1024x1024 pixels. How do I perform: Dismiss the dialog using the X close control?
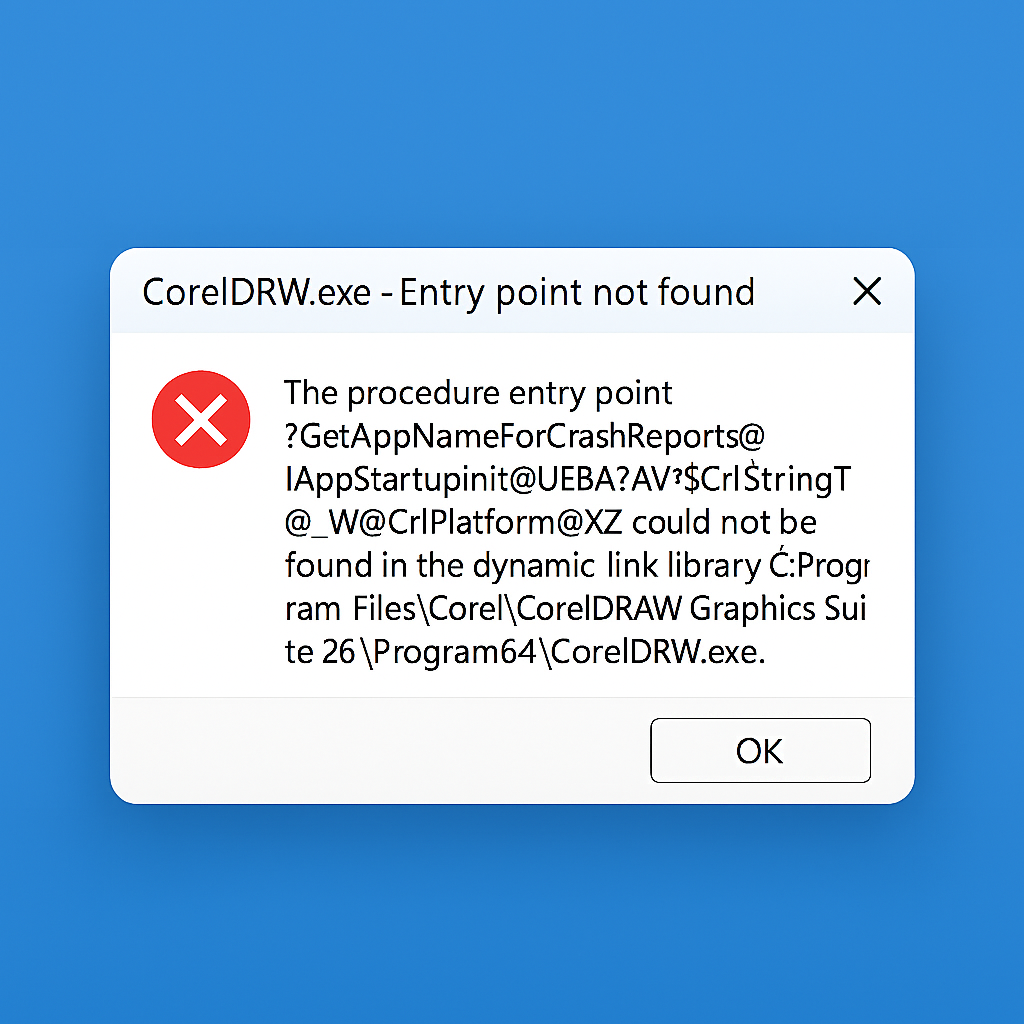click(x=866, y=292)
